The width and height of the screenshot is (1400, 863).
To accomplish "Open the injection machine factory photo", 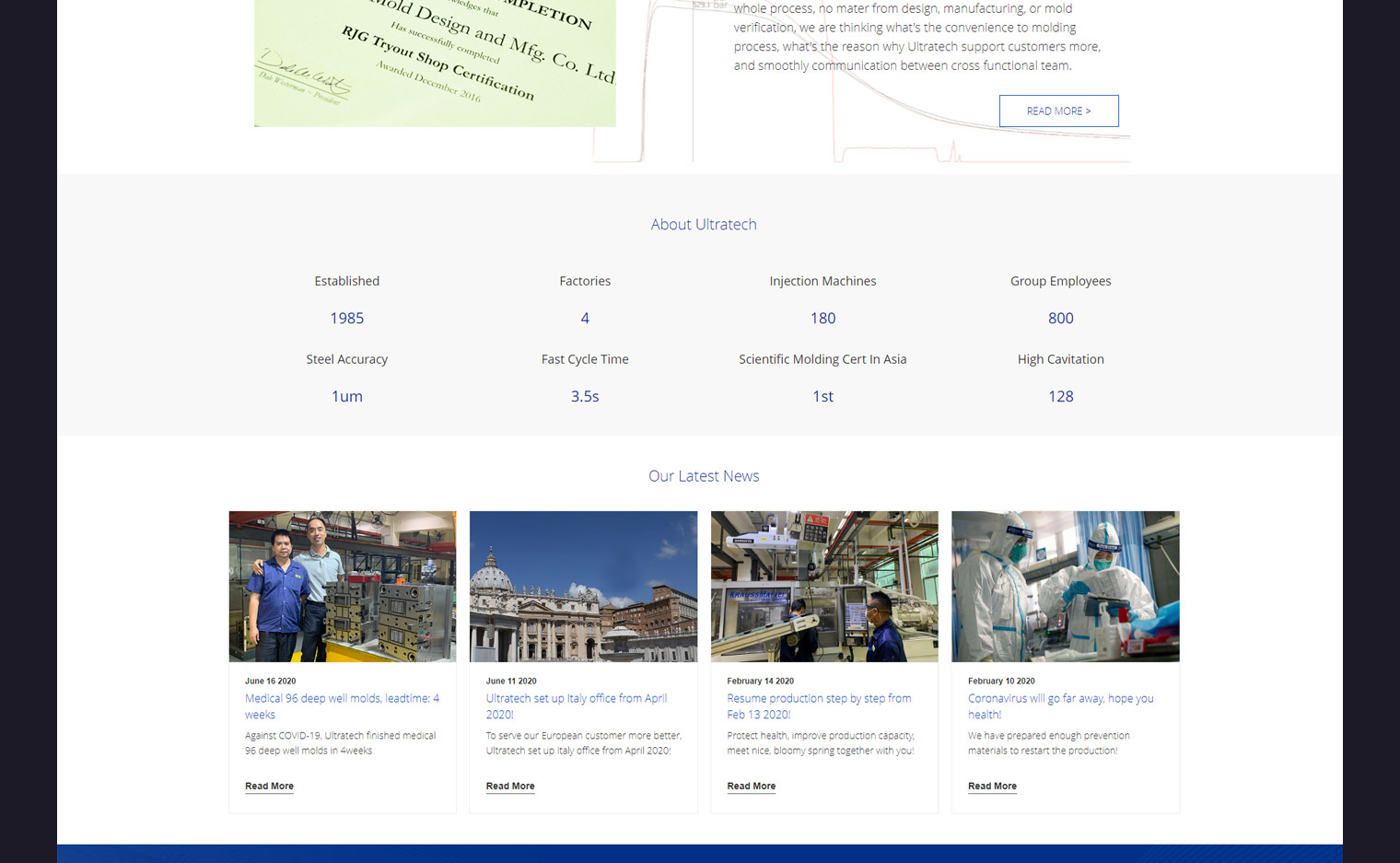I will [824, 587].
